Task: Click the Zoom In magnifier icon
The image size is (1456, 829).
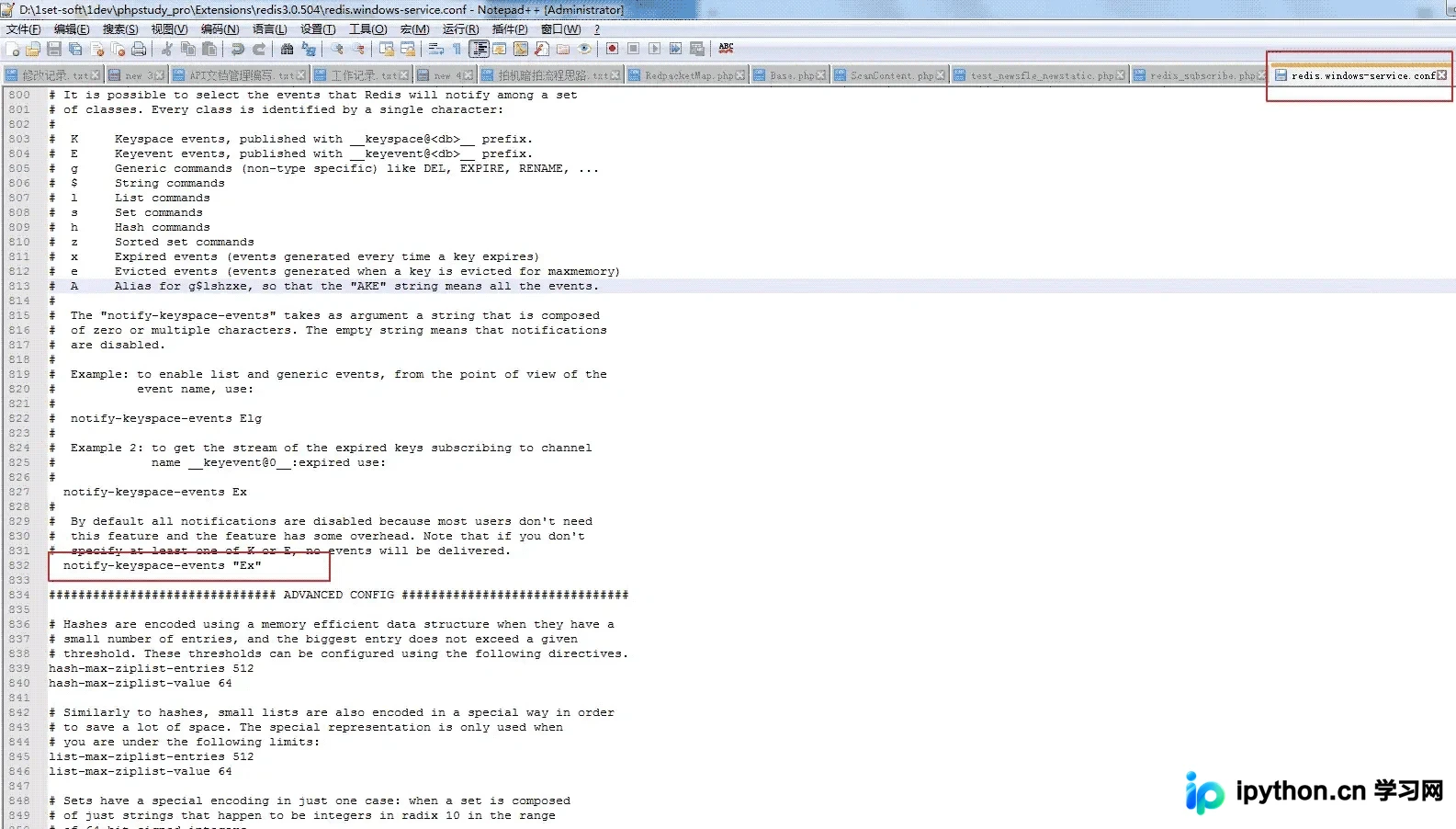Action: [x=337, y=49]
